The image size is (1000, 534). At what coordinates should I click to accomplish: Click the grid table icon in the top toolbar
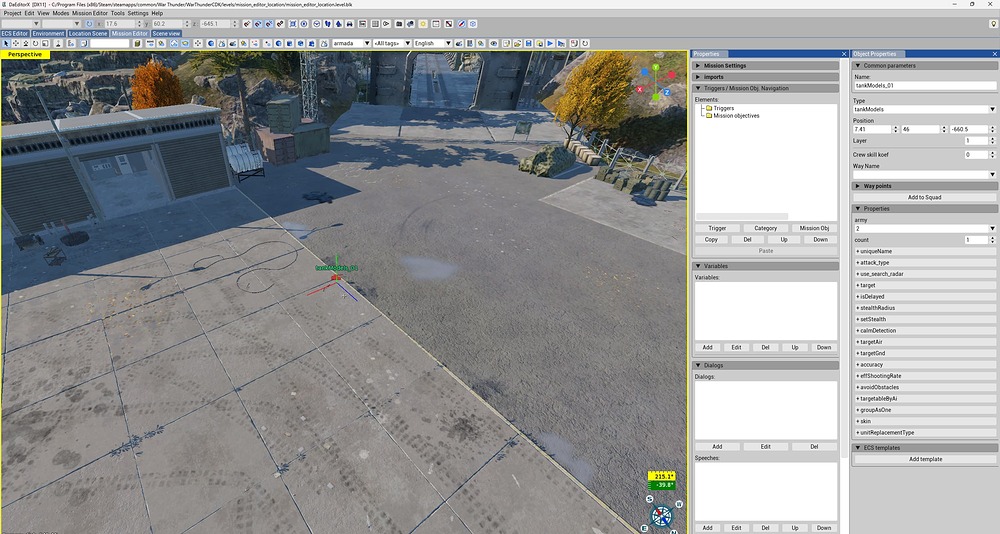click(x=375, y=24)
